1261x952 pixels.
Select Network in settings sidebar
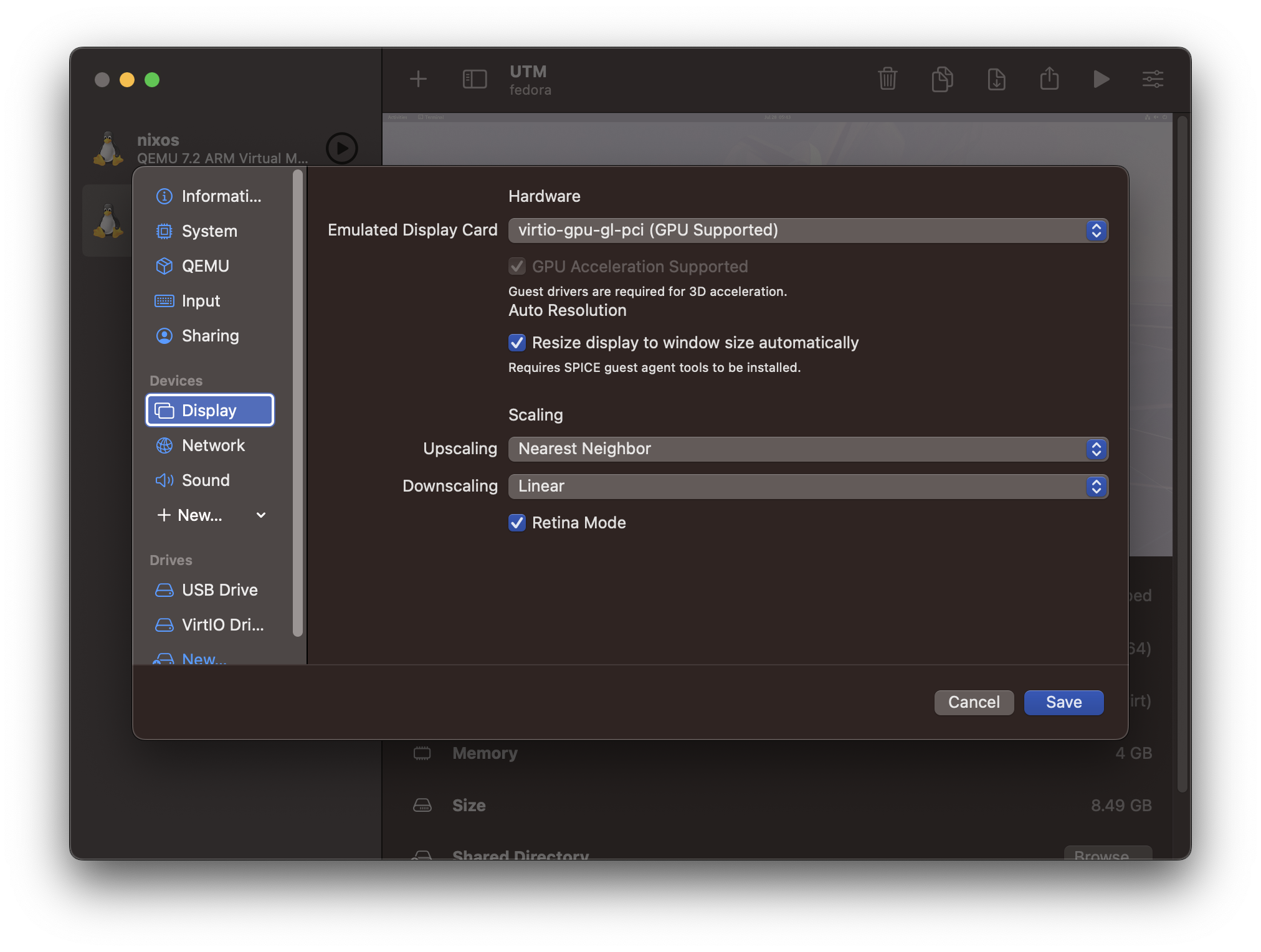[212, 445]
